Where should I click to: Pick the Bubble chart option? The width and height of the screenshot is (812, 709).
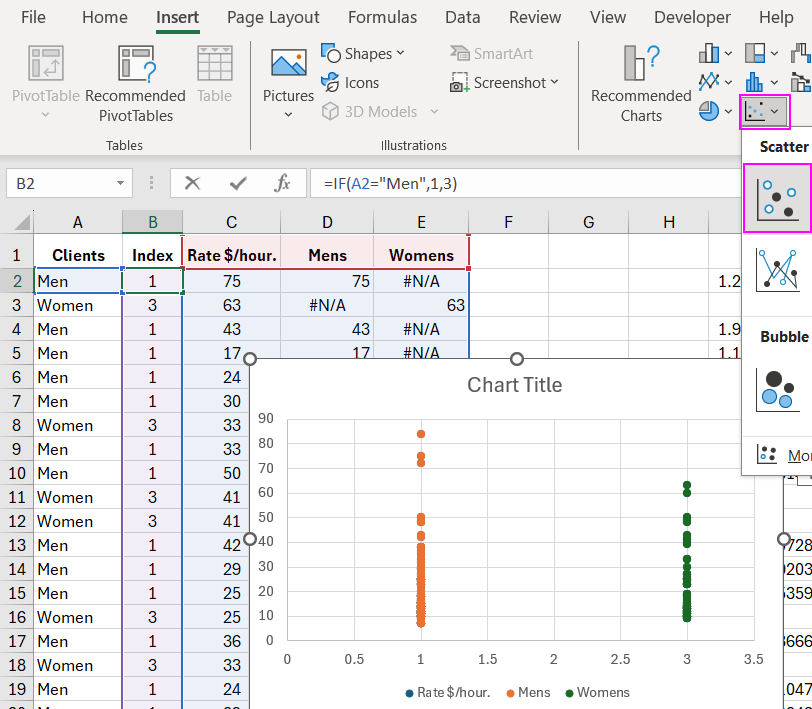click(x=777, y=389)
